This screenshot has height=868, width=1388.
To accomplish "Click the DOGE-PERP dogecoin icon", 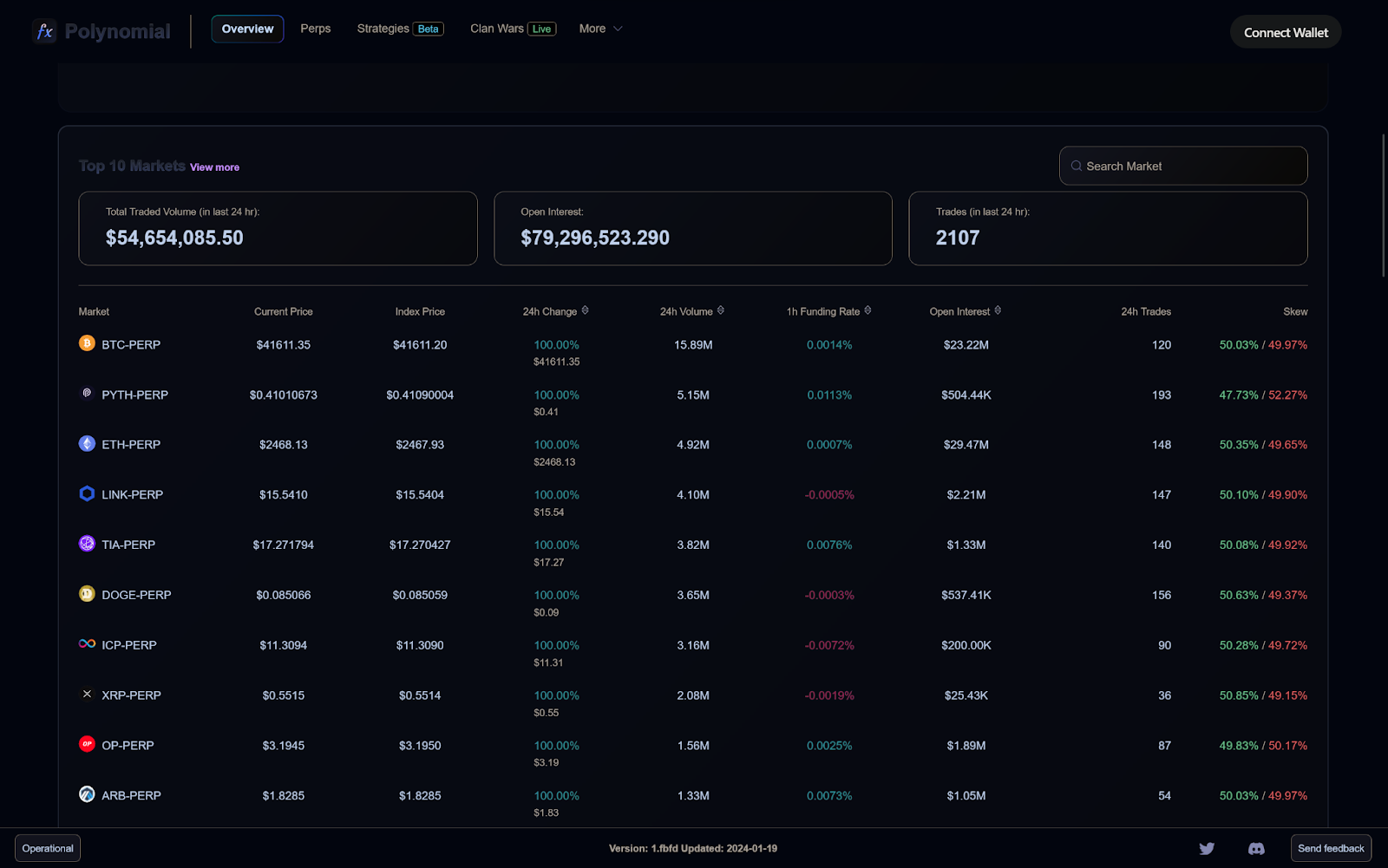I will (87, 594).
